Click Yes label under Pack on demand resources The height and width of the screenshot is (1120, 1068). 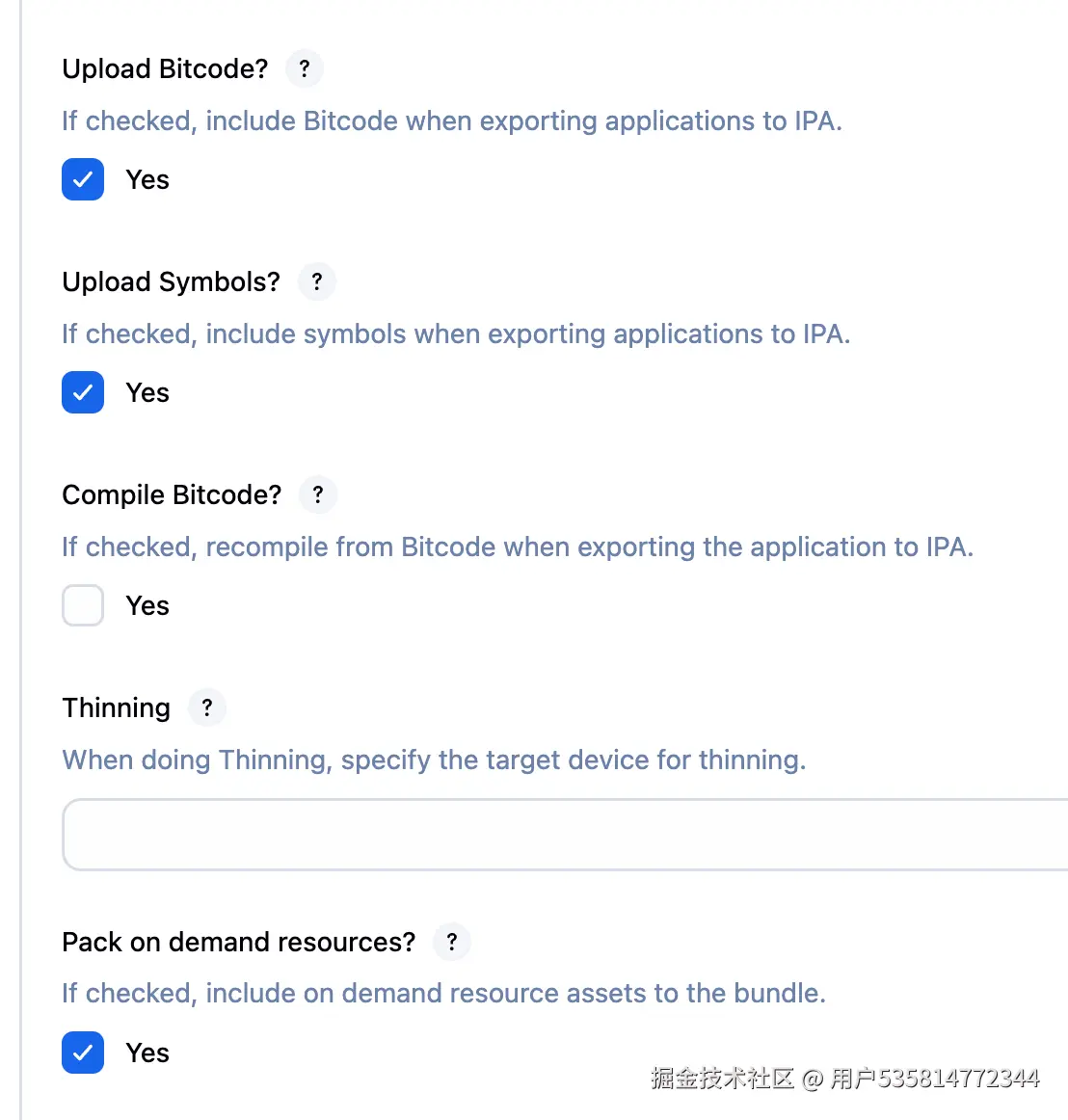147,1053
